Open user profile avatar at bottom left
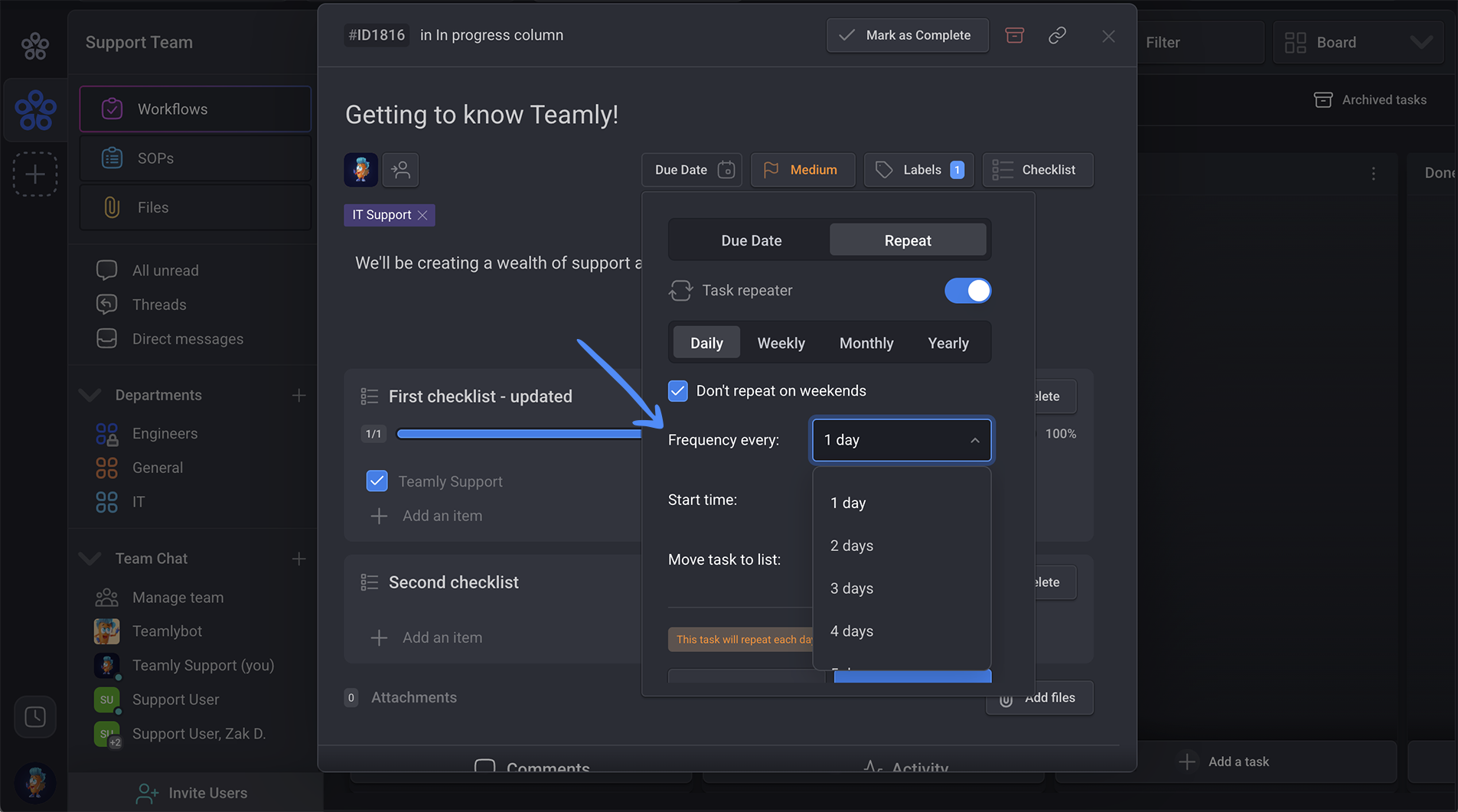Image resolution: width=1458 pixels, height=812 pixels. 35,782
